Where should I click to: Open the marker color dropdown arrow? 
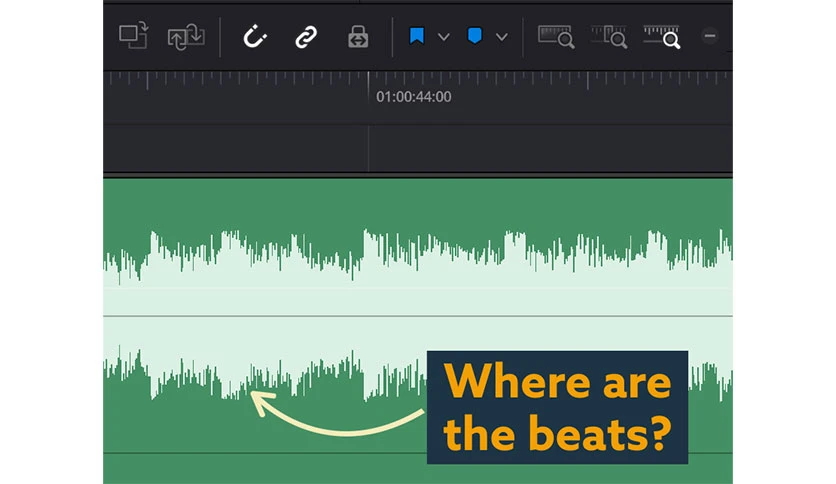click(501, 37)
